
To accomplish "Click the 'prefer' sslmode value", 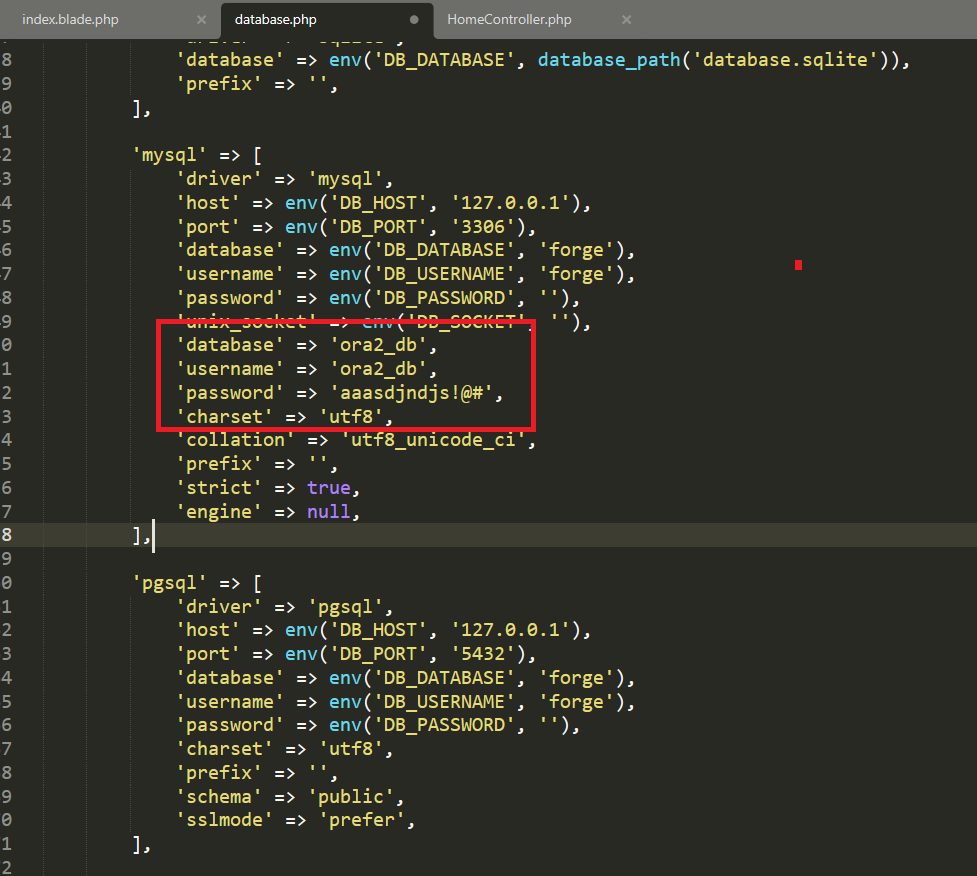I will click(x=366, y=821).
